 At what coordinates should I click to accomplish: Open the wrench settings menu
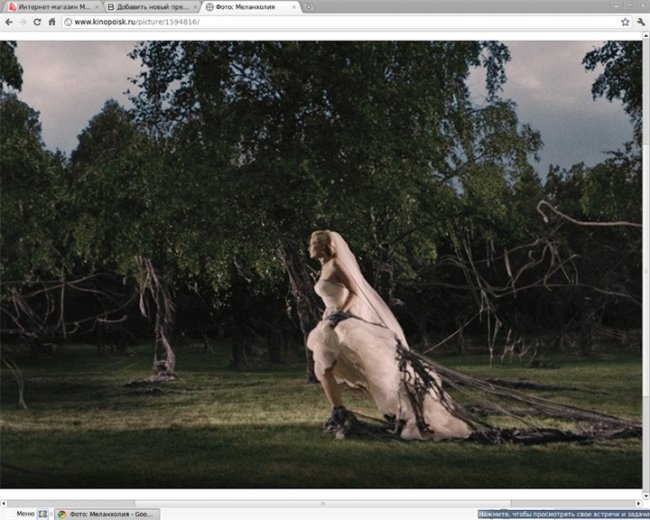(640, 21)
